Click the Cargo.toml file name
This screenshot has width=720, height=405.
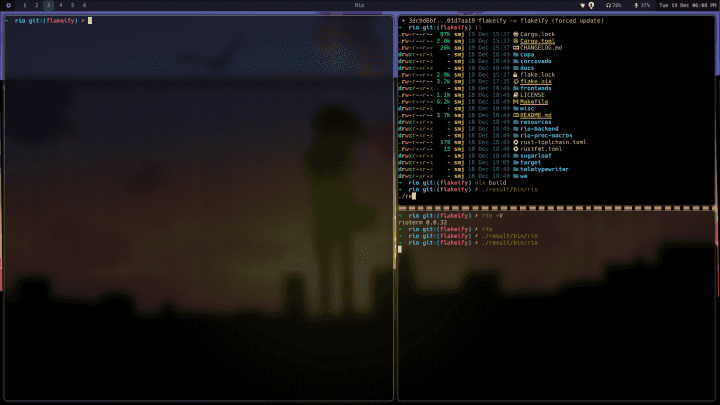coord(537,41)
